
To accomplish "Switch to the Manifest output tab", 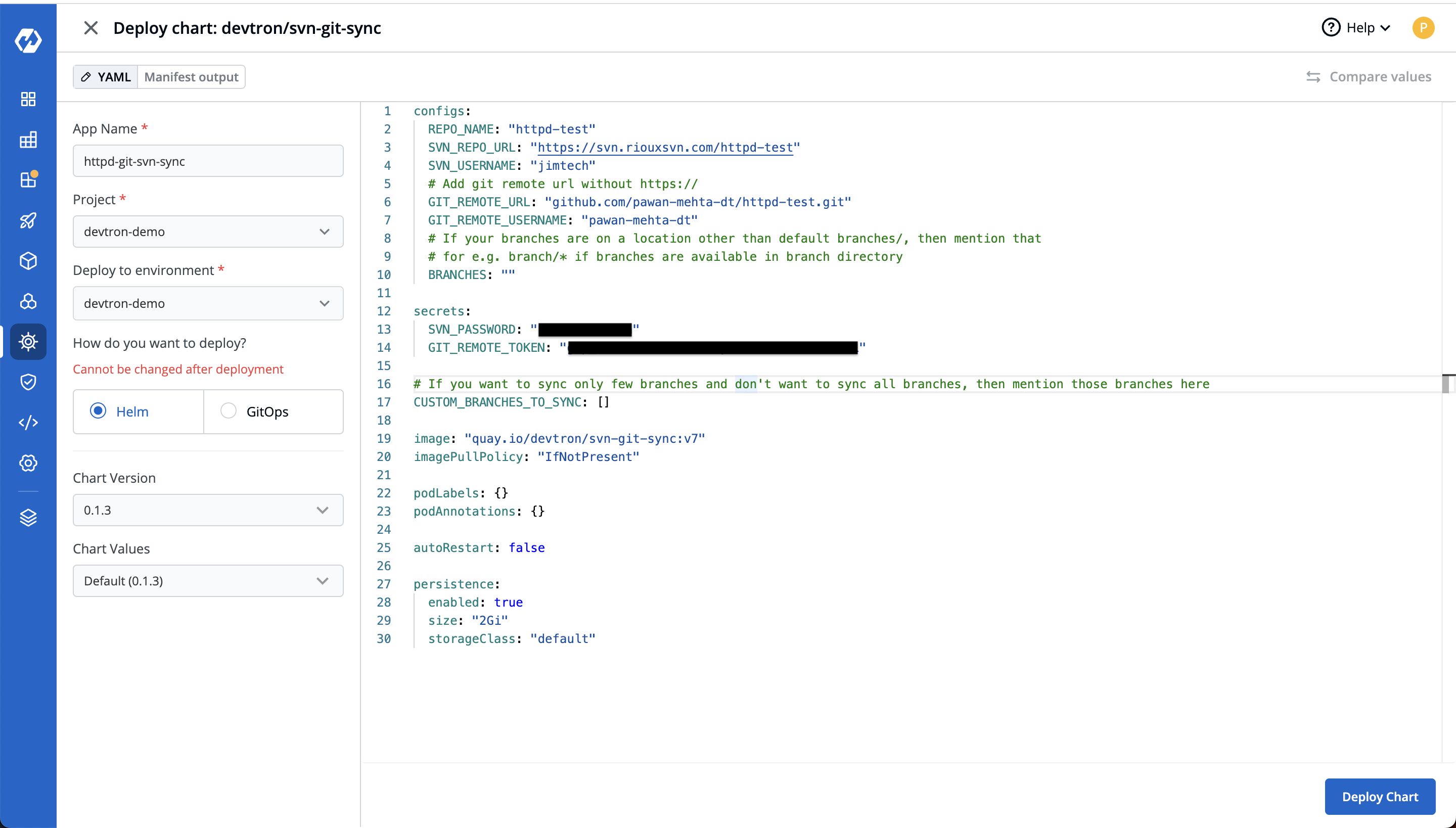I will (191, 76).
